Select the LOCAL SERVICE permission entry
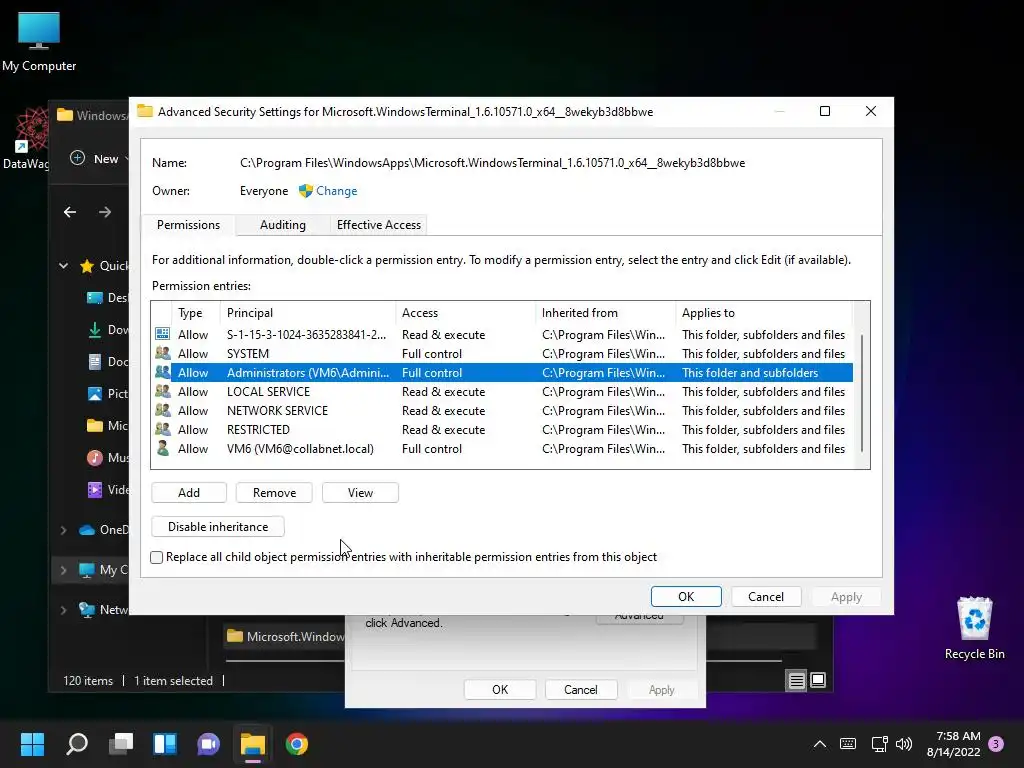This screenshot has height=768, width=1024. coord(502,391)
